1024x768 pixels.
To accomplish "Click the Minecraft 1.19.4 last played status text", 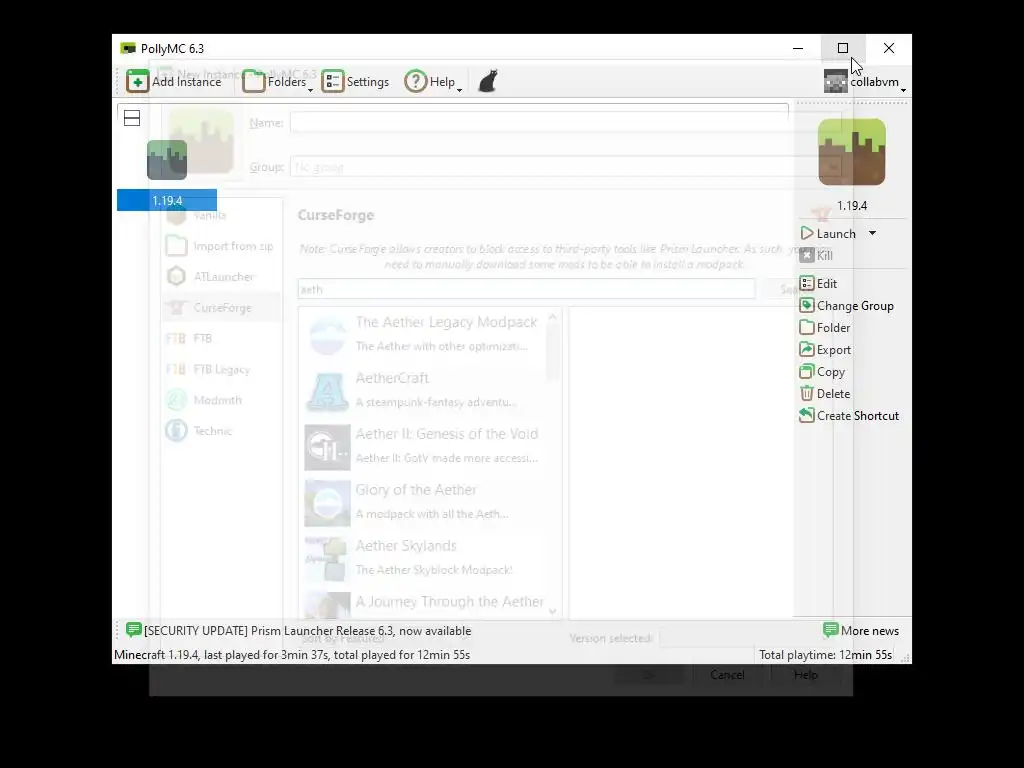I will point(292,654).
